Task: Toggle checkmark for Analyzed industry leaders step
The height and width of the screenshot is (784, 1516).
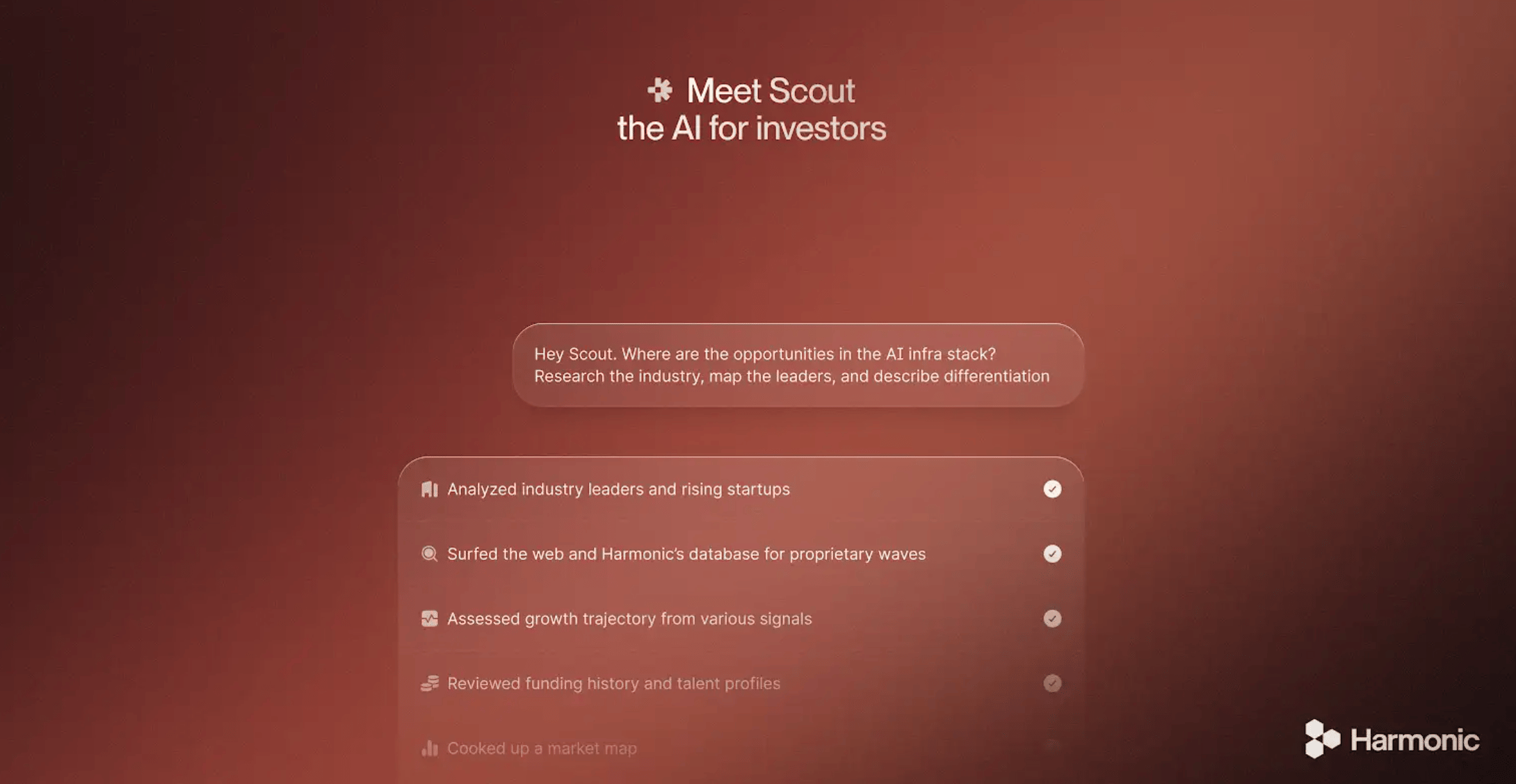Action: click(1052, 489)
